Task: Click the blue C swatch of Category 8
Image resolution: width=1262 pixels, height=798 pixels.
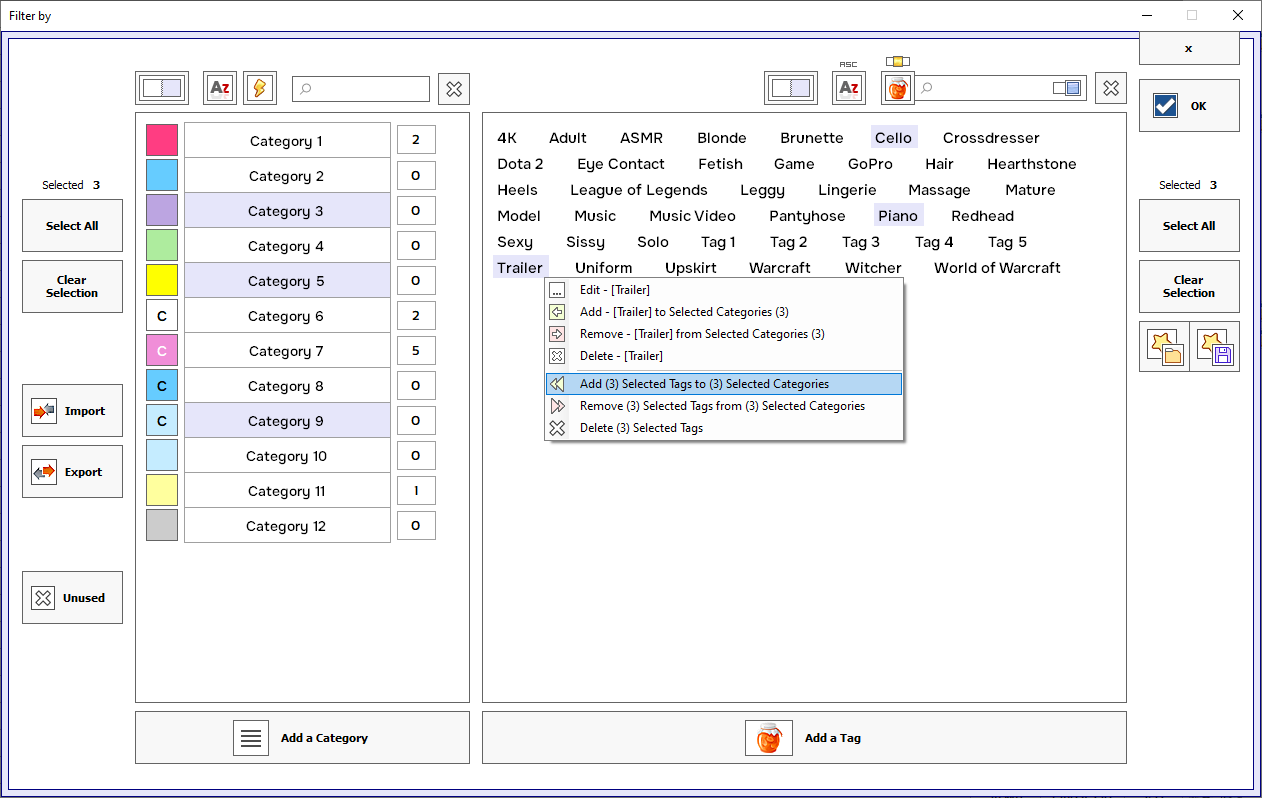Action: click(162, 385)
